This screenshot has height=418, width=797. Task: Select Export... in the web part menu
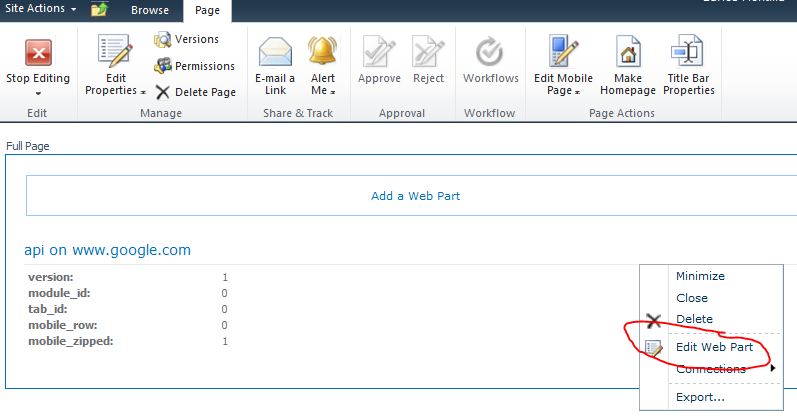[700, 397]
